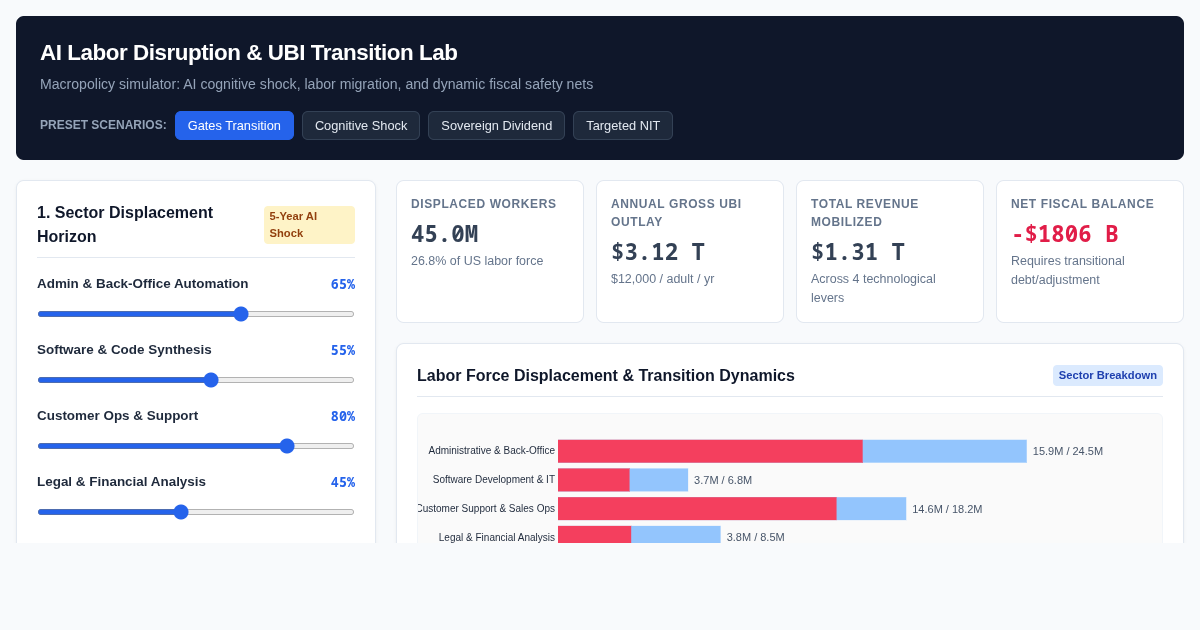The image size is (1200, 630).
Task: Click the 80% customer ops value
Action: [x=343, y=416]
